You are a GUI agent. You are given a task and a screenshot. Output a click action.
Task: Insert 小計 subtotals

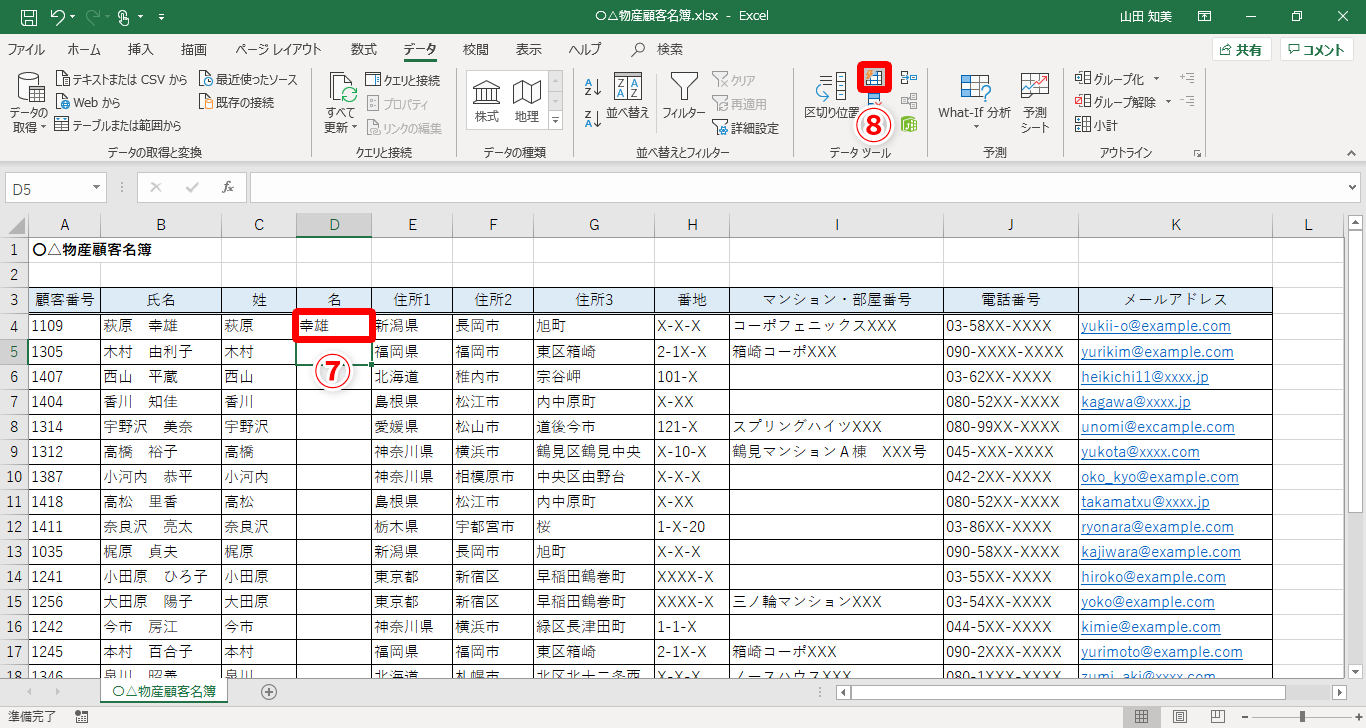[x=1096, y=125]
